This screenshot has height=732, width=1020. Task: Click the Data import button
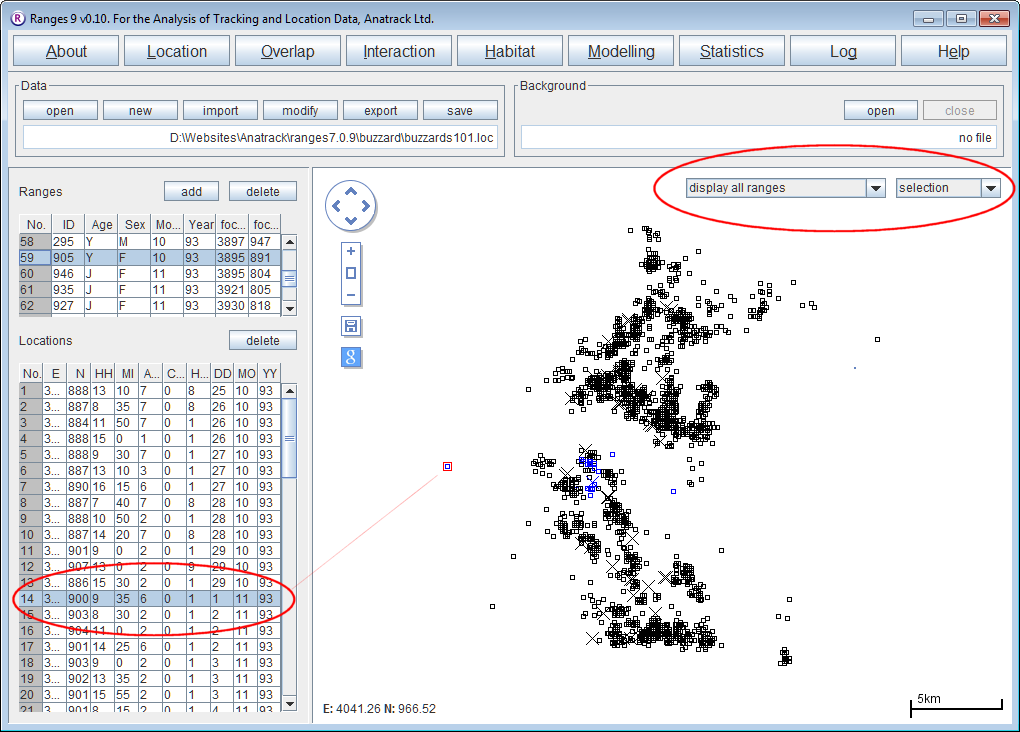[x=220, y=111]
